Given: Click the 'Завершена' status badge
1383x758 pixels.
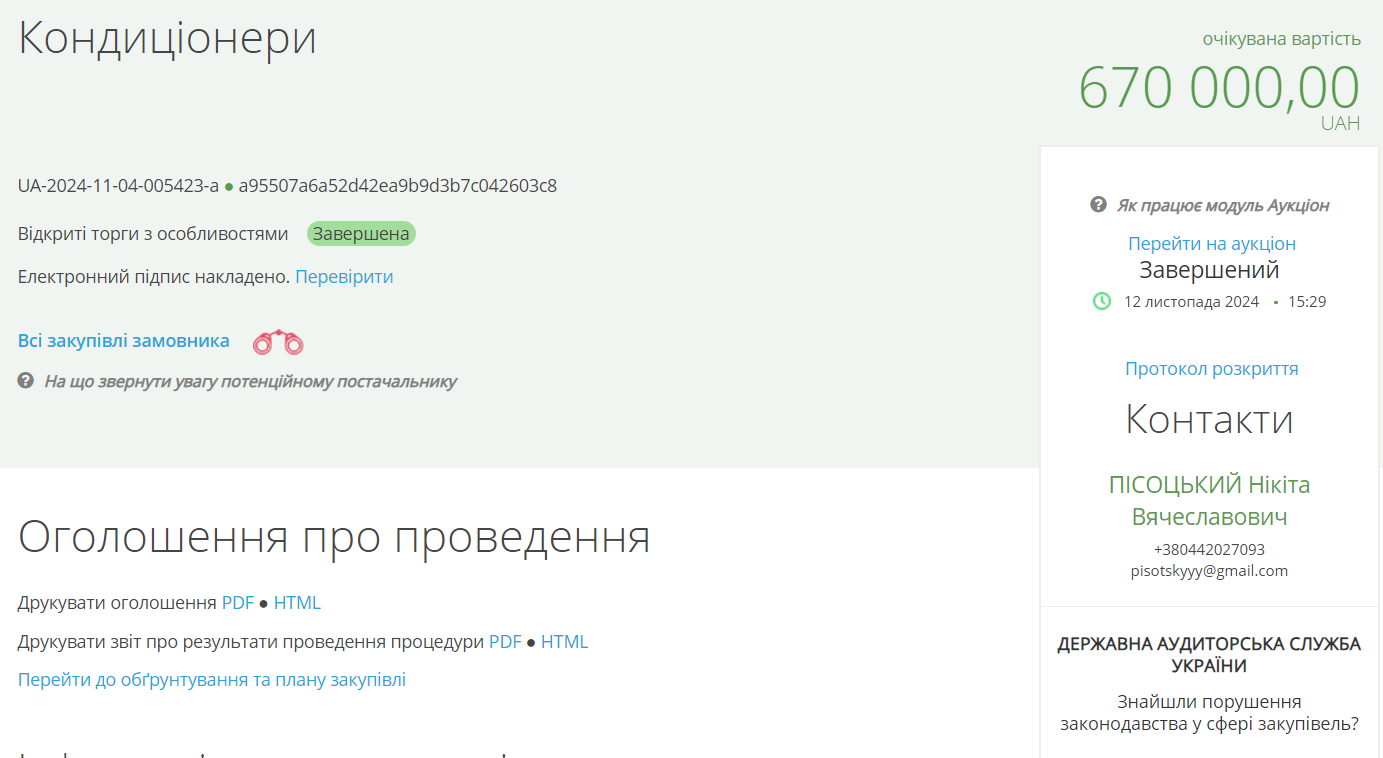Looking at the screenshot, I should 361,234.
